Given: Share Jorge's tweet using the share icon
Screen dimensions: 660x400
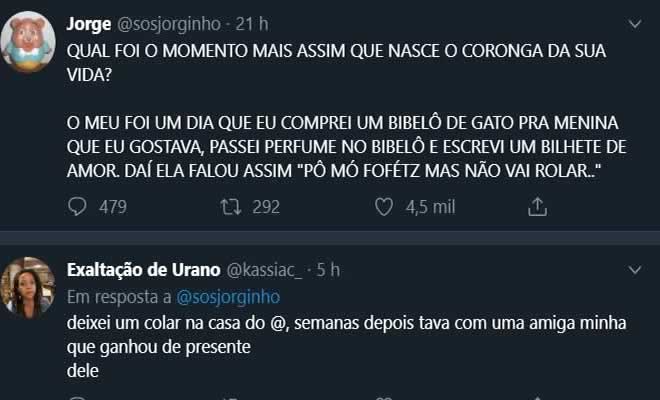Looking at the screenshot, I should 537,207.
